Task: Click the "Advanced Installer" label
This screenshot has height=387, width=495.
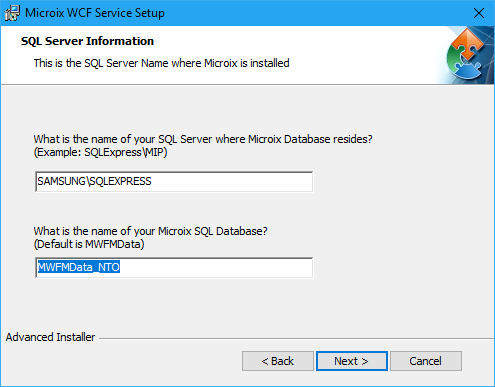Action: [x=50, y=337]
